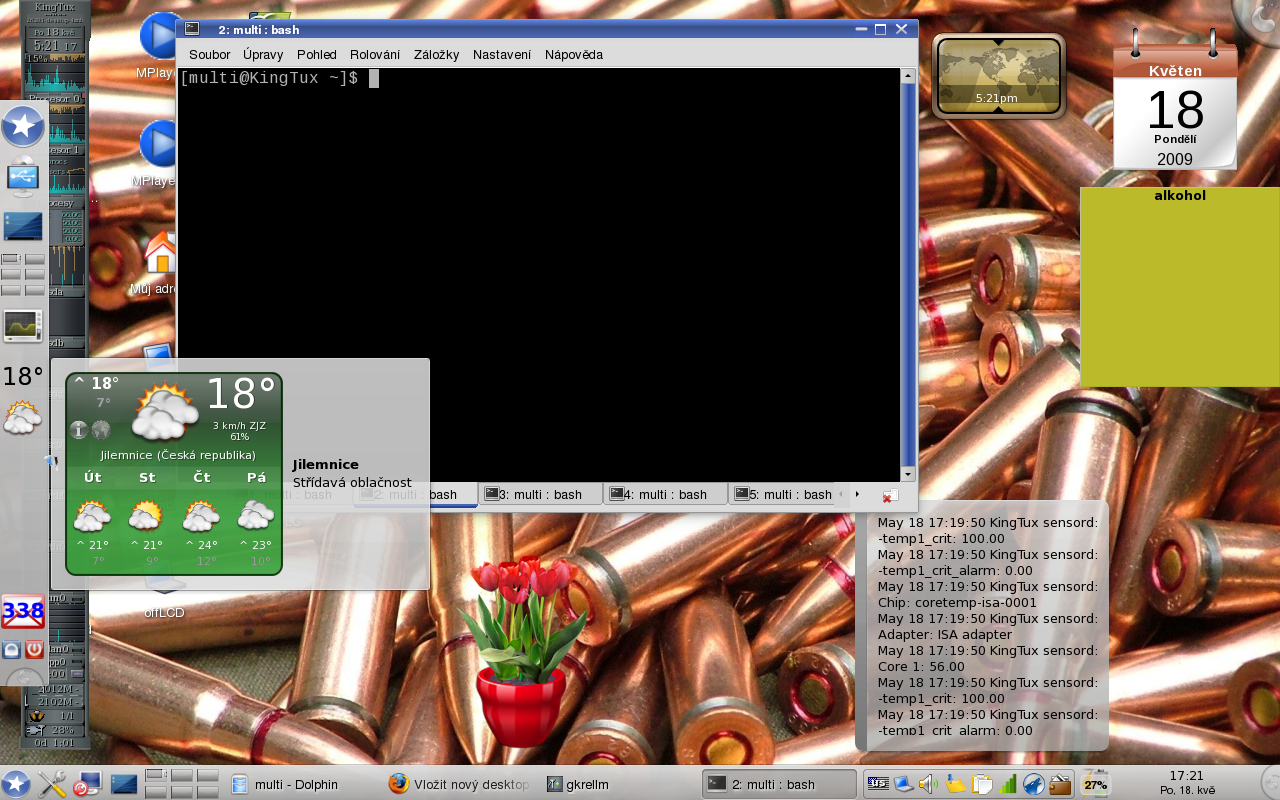Image resolution: width=1280 pixels, height=800 pixels.
Task: Switch to tab 5: multi : bash
Action: (782, 494)
